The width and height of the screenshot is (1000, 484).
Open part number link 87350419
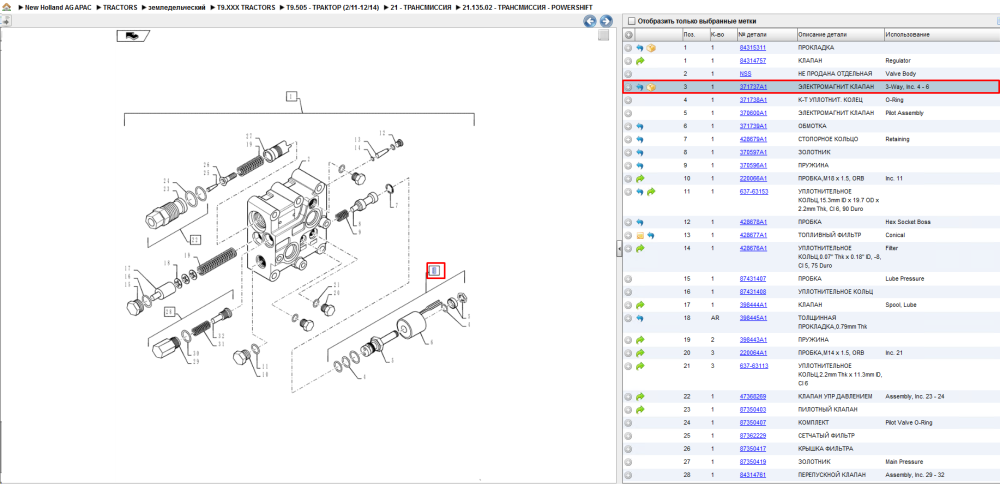coord(753,462)
